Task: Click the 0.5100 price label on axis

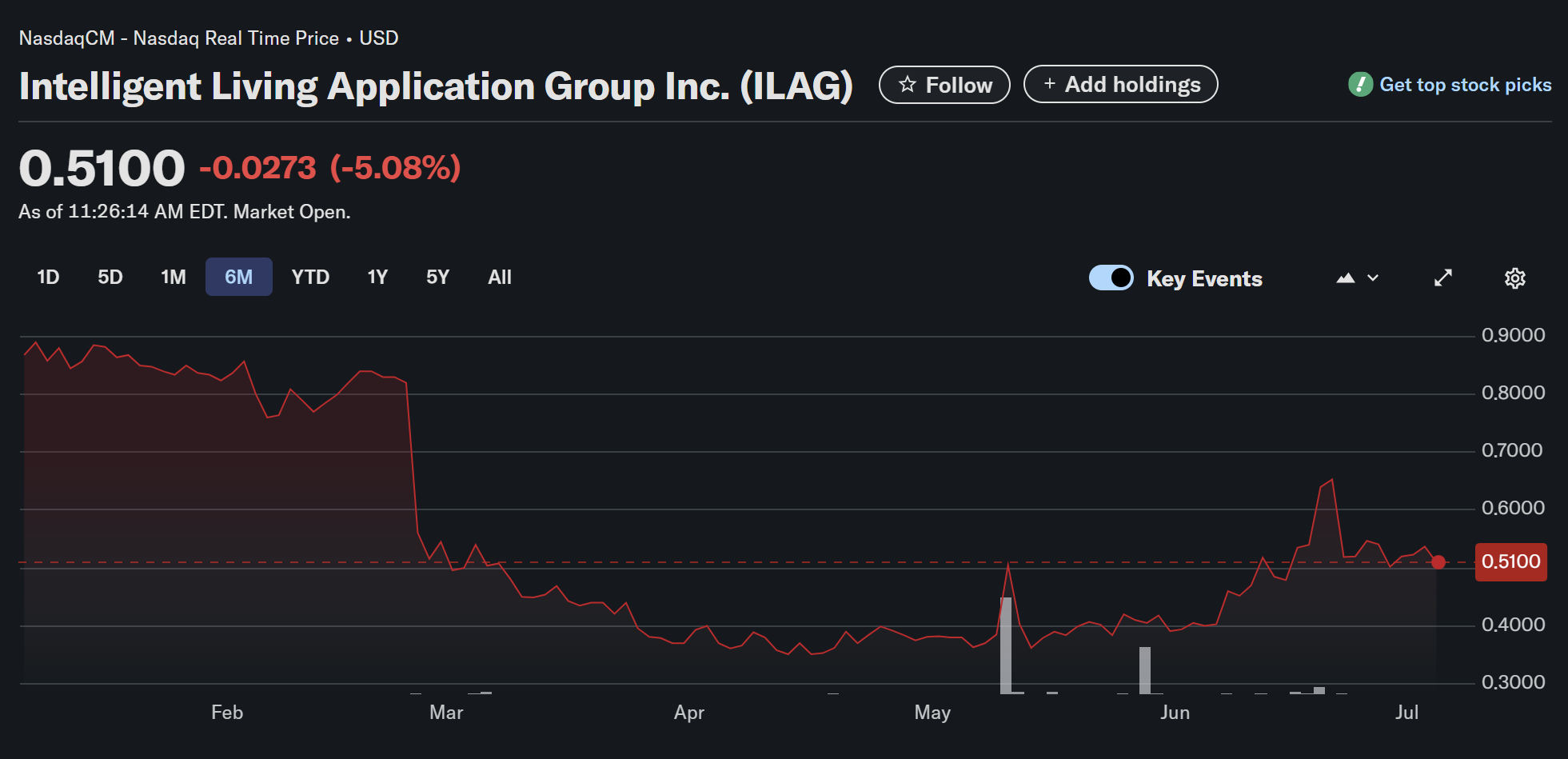Action: coord(1510,561)
